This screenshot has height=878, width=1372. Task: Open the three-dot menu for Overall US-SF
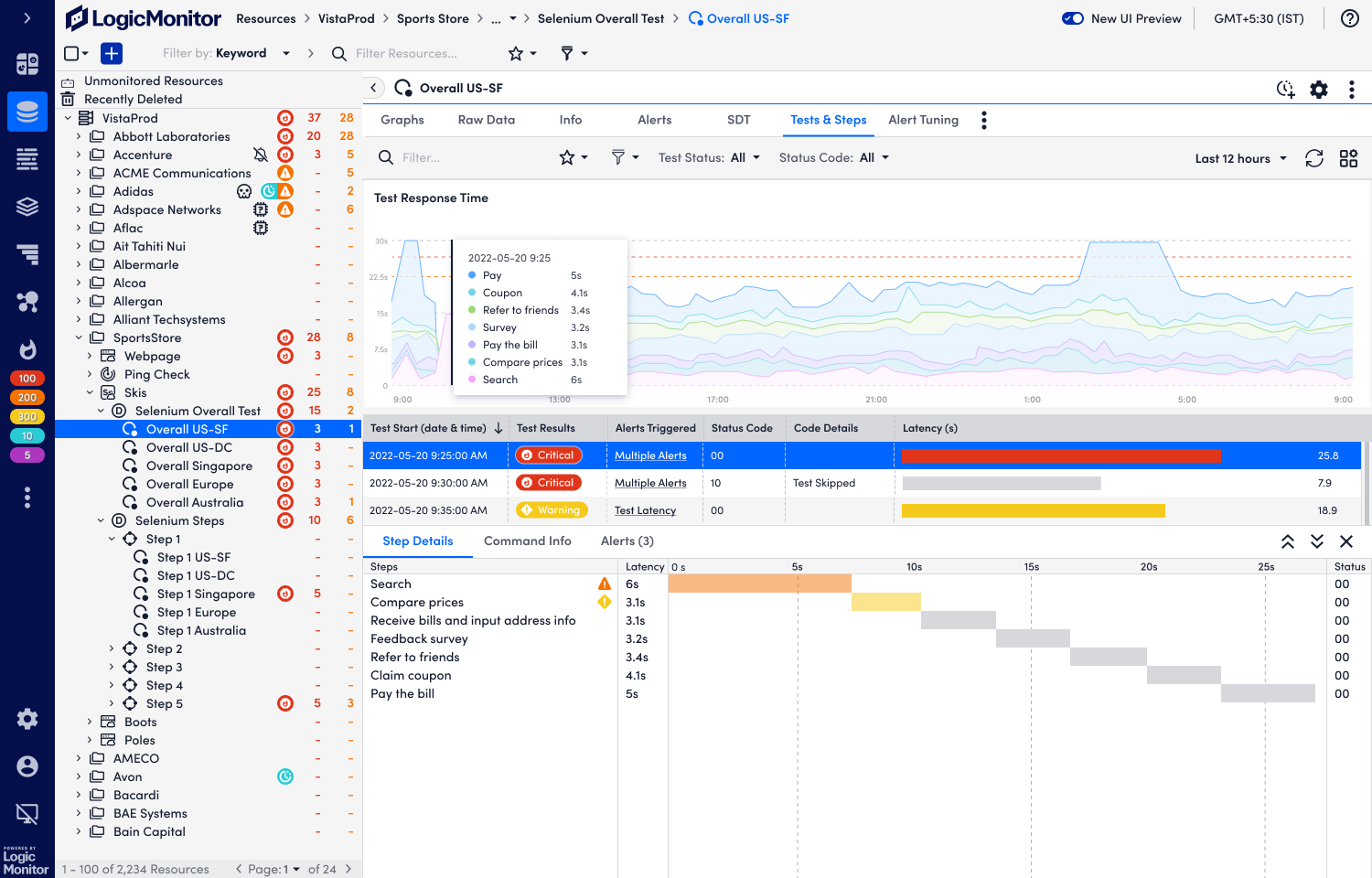click(1351, 89)
